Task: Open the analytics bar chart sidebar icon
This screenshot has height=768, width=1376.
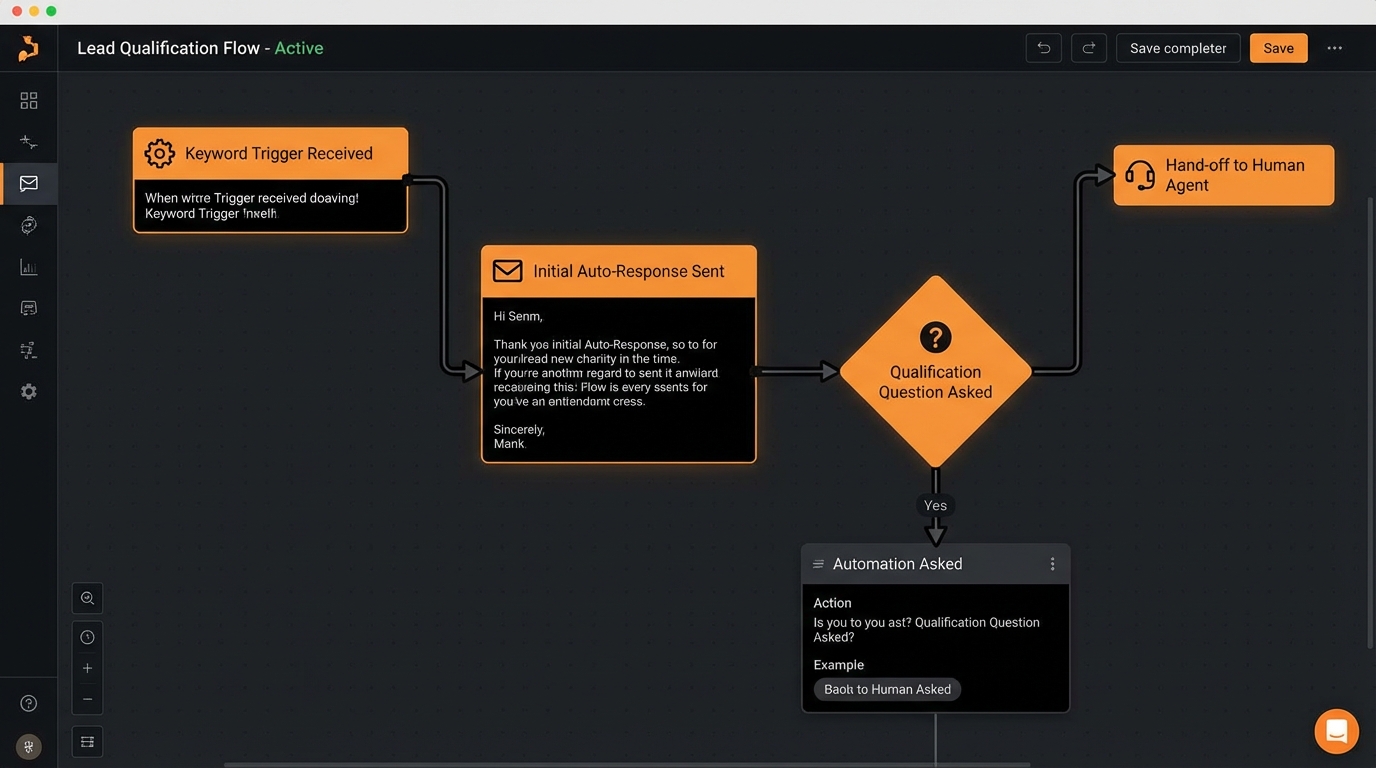Action: tap(29, 267)
